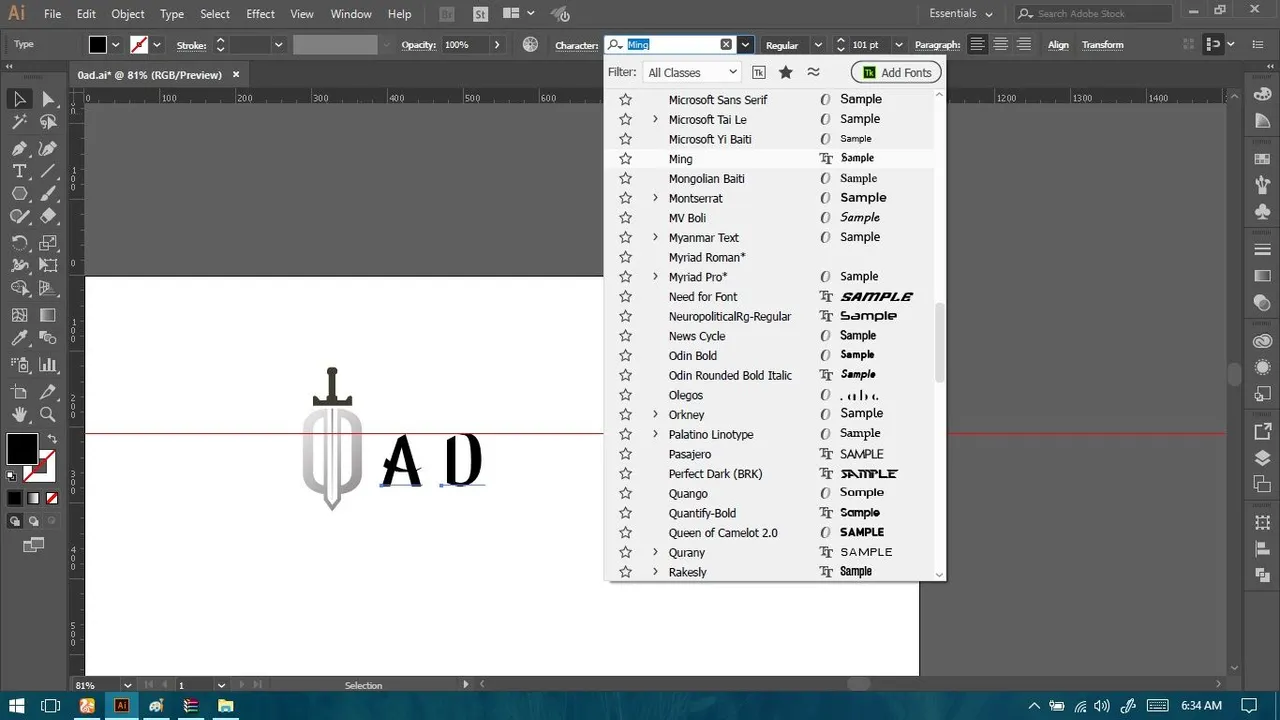Star the News Cycle font
1280x720 pixels.
pyautogui.click(x=626, y=336)
